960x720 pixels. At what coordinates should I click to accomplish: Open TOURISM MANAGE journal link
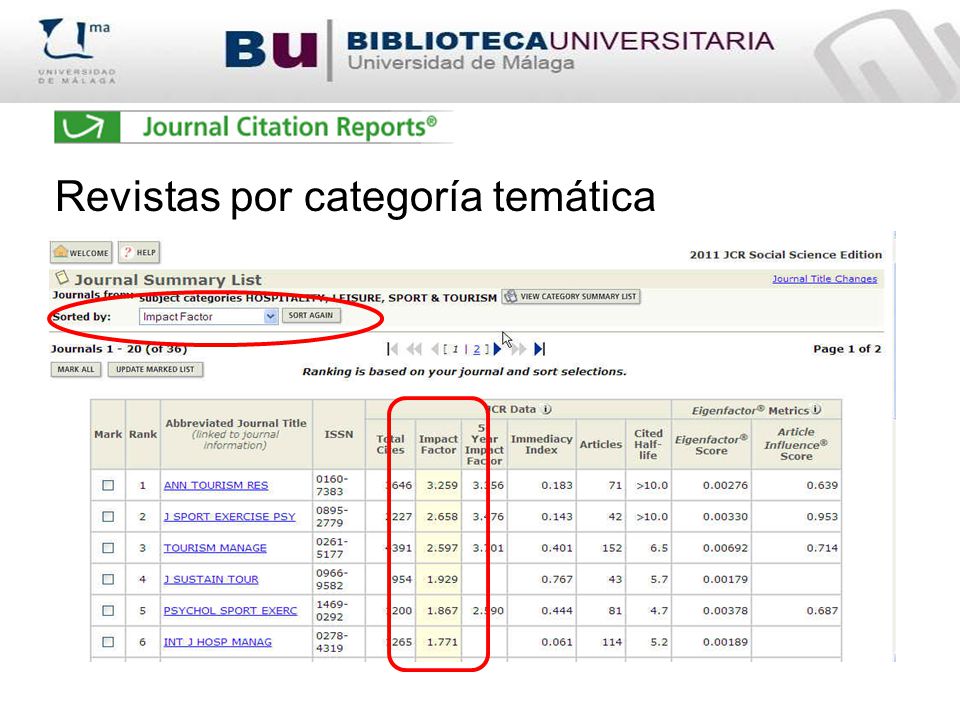215,547
